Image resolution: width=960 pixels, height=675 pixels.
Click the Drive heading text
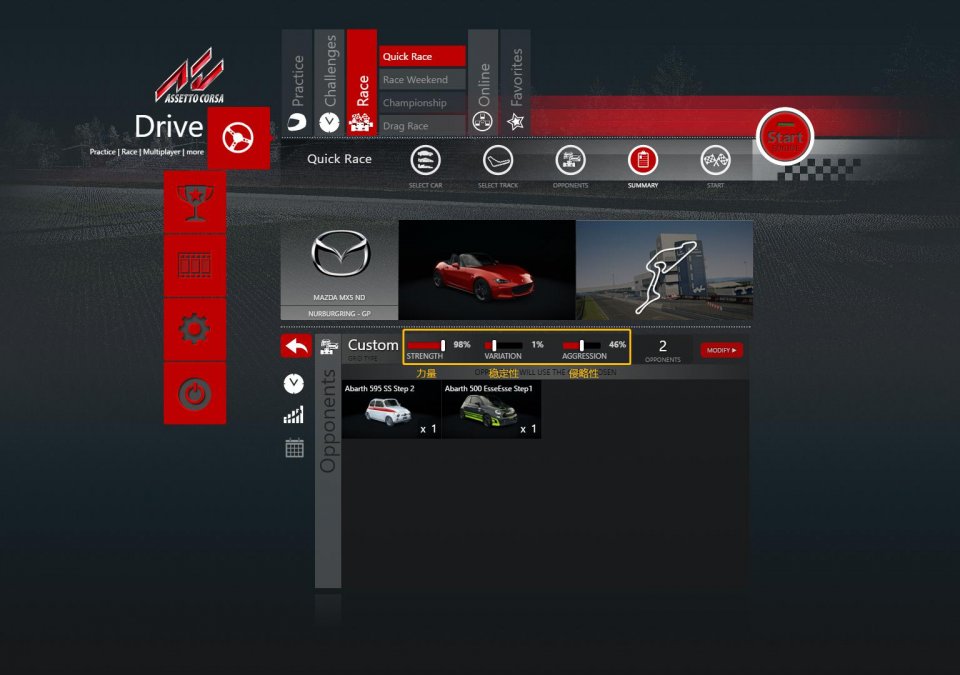[x=168, y=127]
